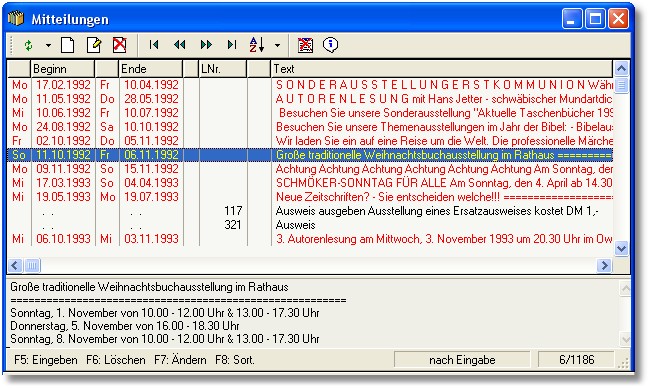Click detail line 'Donnerstag, 5. November'
The width and height of the screenshot is (649, 389).
pos(125,326)
